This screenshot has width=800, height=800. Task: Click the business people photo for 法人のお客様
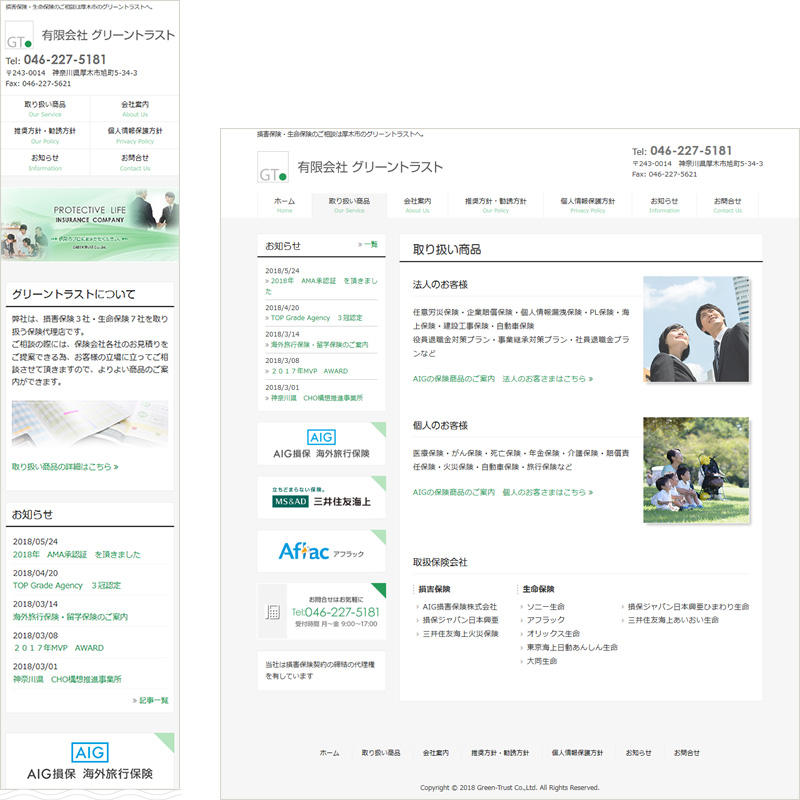coord(696,329)
